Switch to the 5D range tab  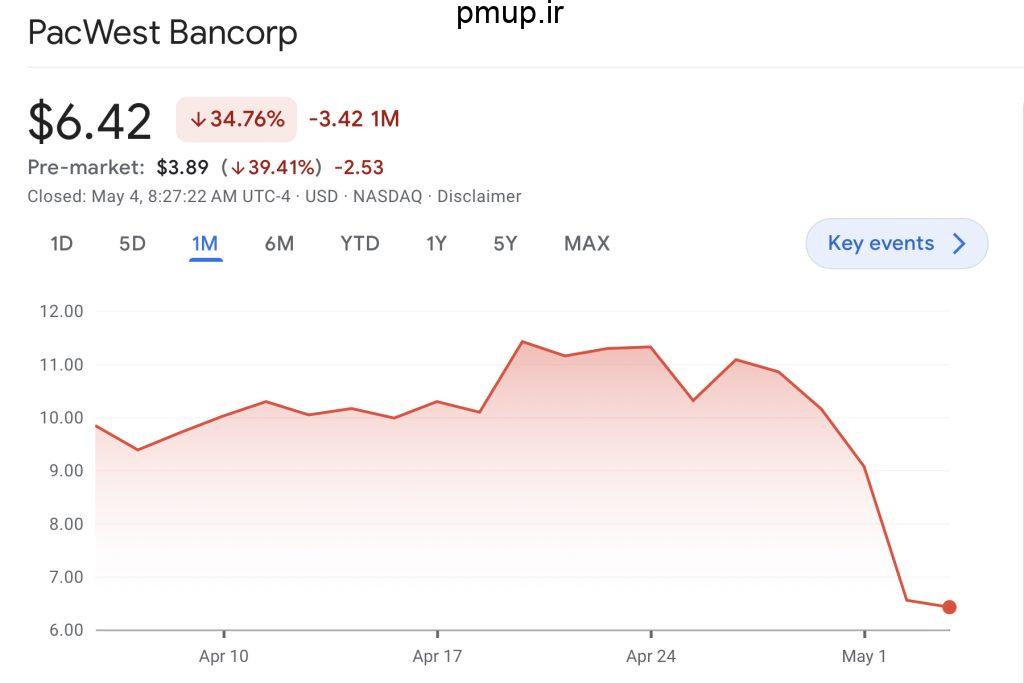click(132, 244)
